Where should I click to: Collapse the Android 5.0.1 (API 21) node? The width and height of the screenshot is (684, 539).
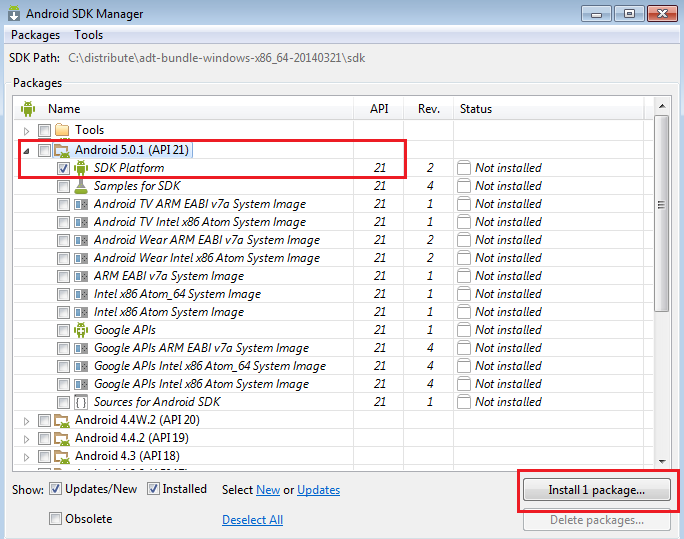pyautogui.click(x=27, y=151)
